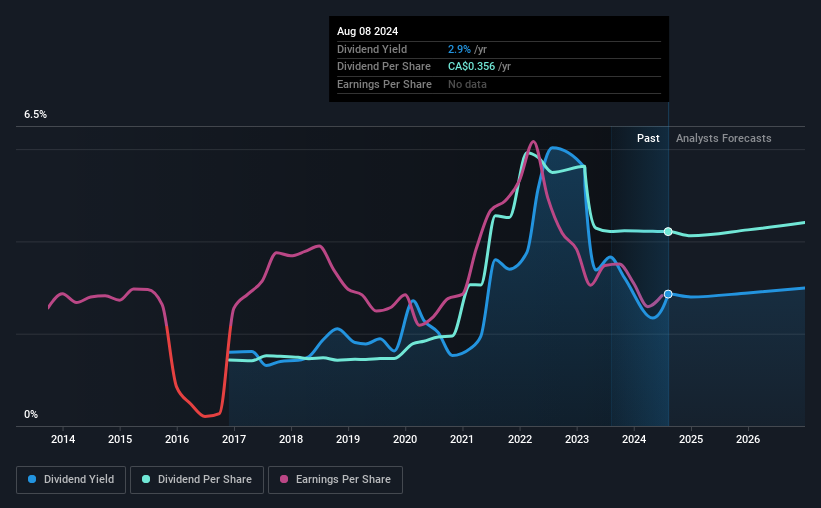The width and height of the screenshot is (821, 508).
Task: Click the teal Dividend Per Share legend dot
Action: [x=146, y=479]
